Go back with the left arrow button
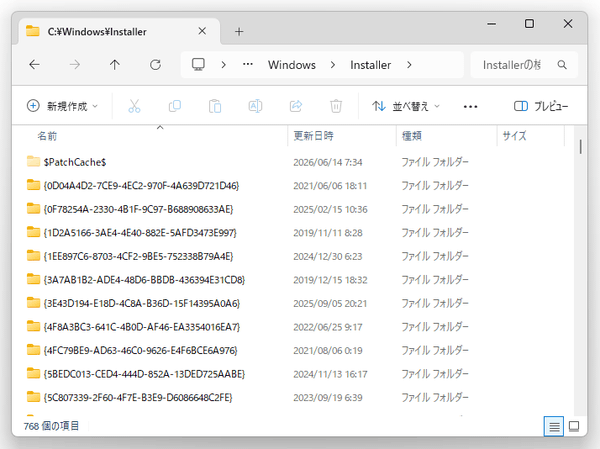600x449 pixels. pyautogui.click(x=34, y=65)
